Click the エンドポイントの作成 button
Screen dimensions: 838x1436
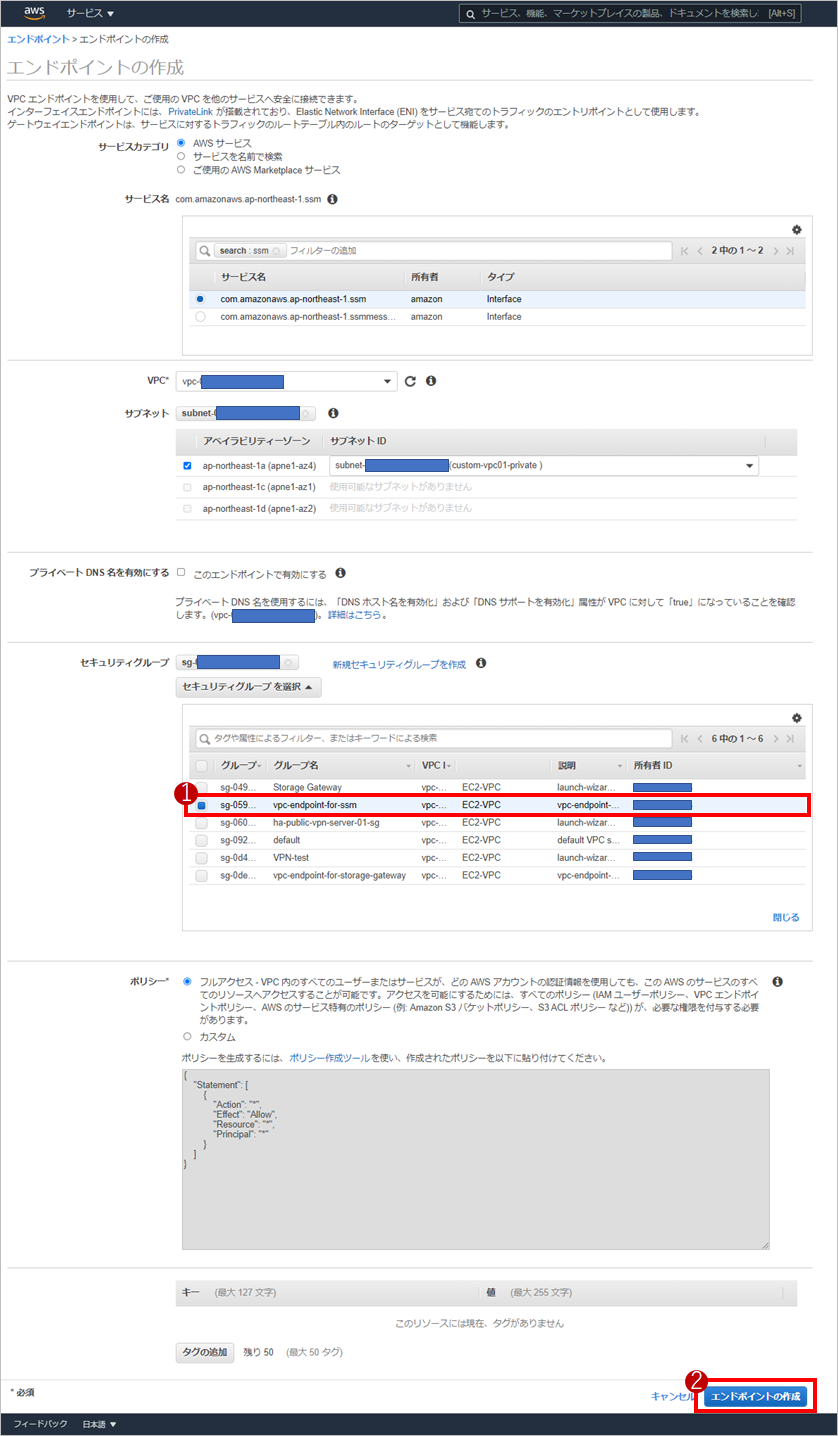pyautogui.click(x=755, y=1397)
